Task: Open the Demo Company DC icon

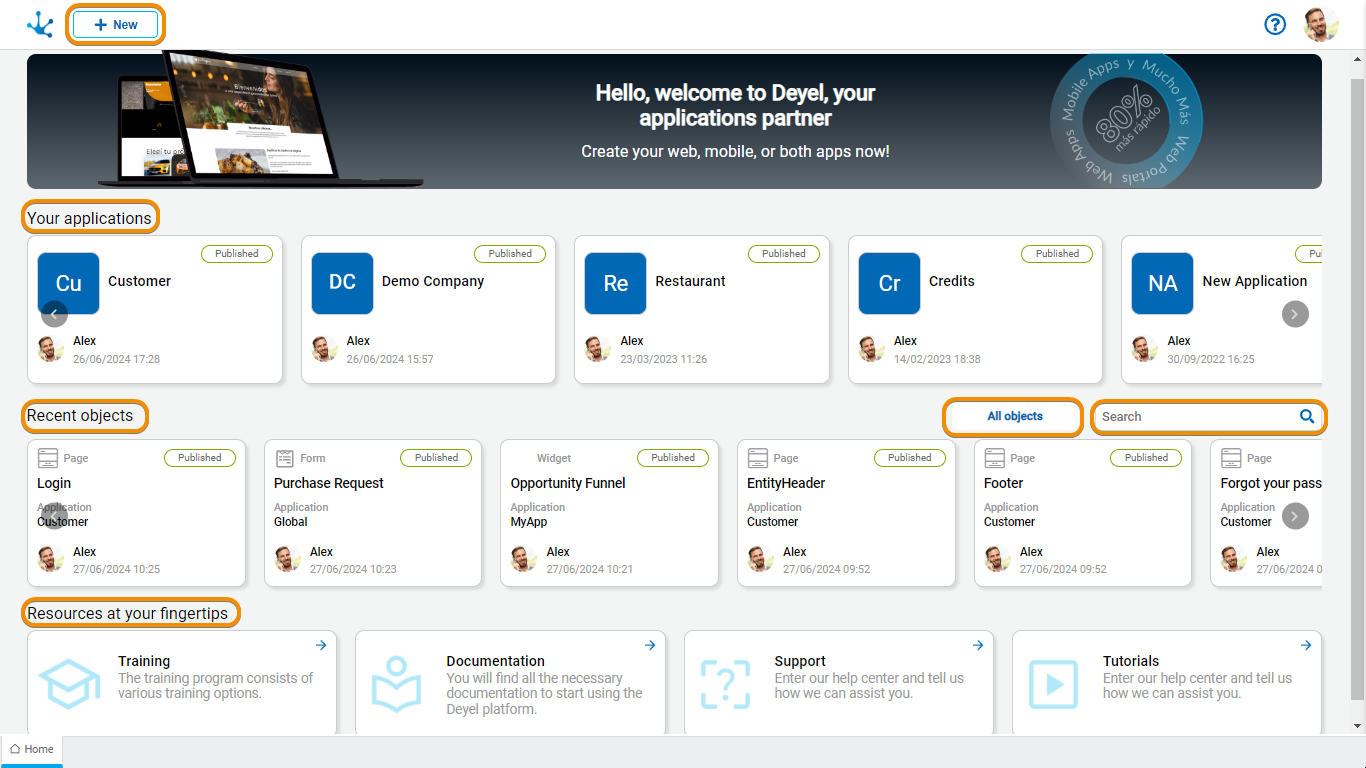Action: coord(342,283)
